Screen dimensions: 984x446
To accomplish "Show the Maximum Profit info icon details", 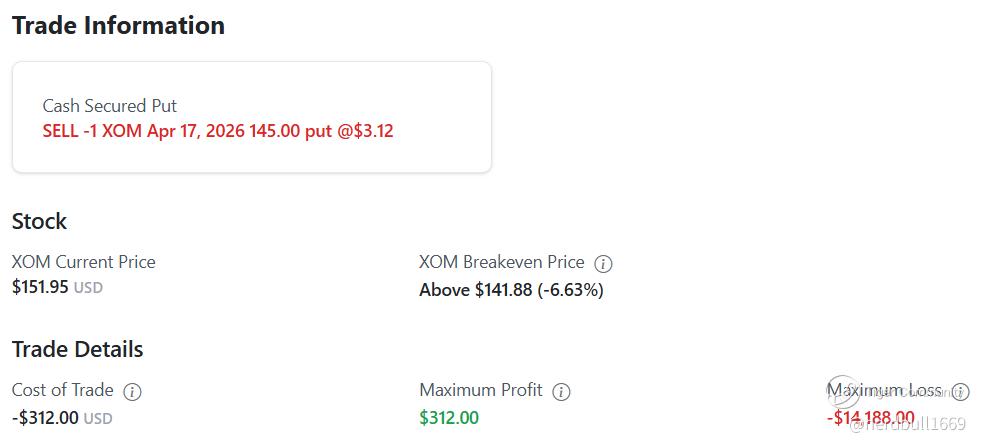I will pyautogui.click(x=561, y=391).
